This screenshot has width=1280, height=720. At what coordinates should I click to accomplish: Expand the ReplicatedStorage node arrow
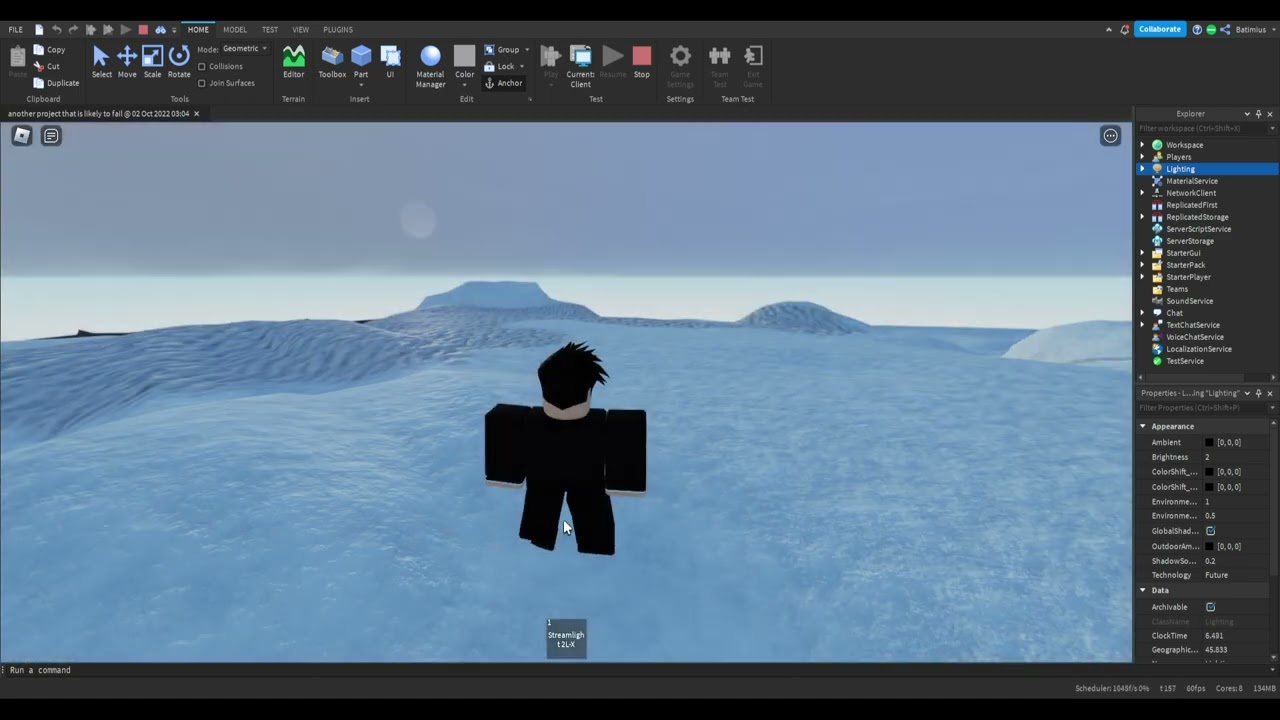(1143, 217)
